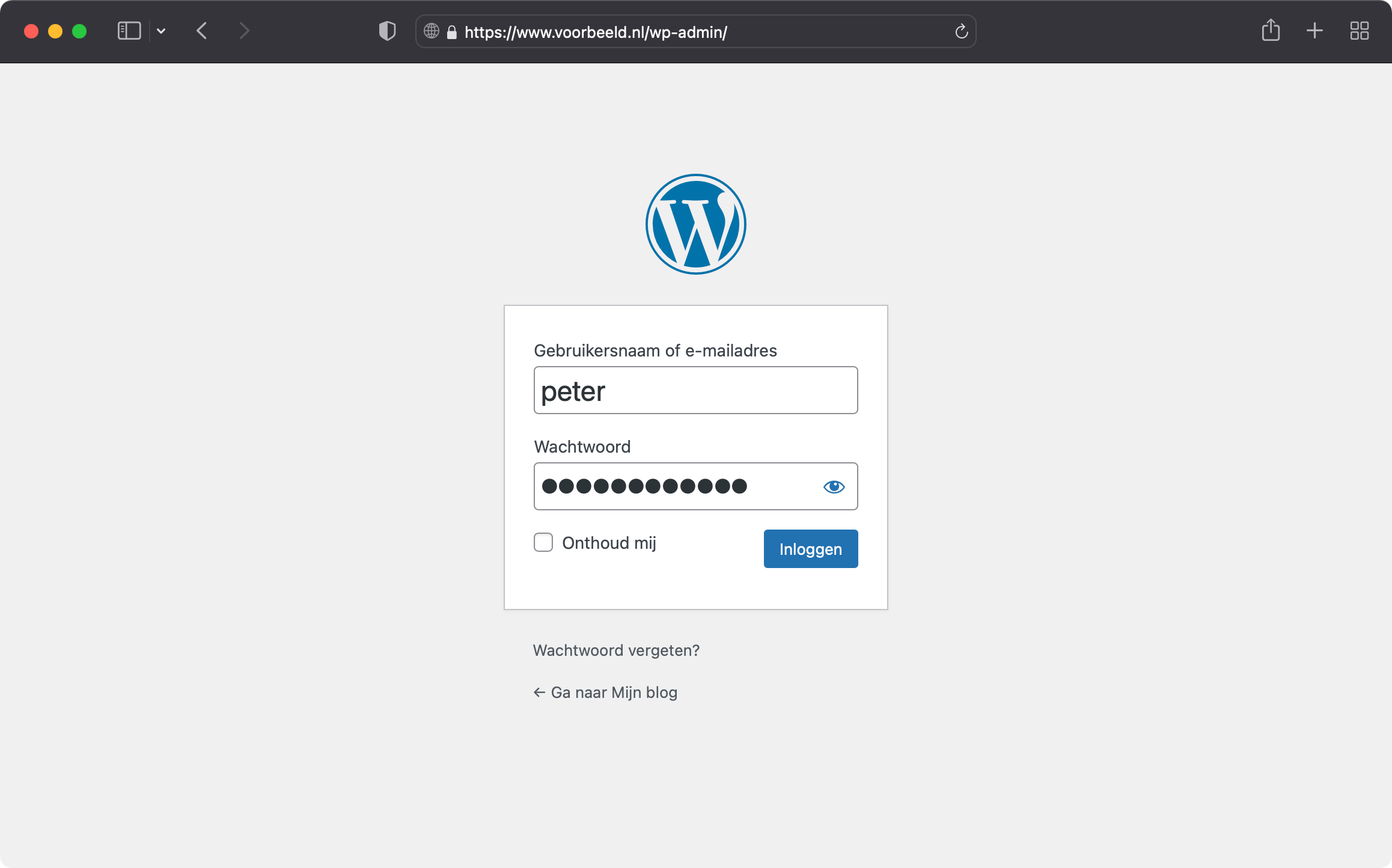Viewport: 1392px width, 868px height.
Task: Reload the page with the refresh icon
Action: click(x=961, y=31)
